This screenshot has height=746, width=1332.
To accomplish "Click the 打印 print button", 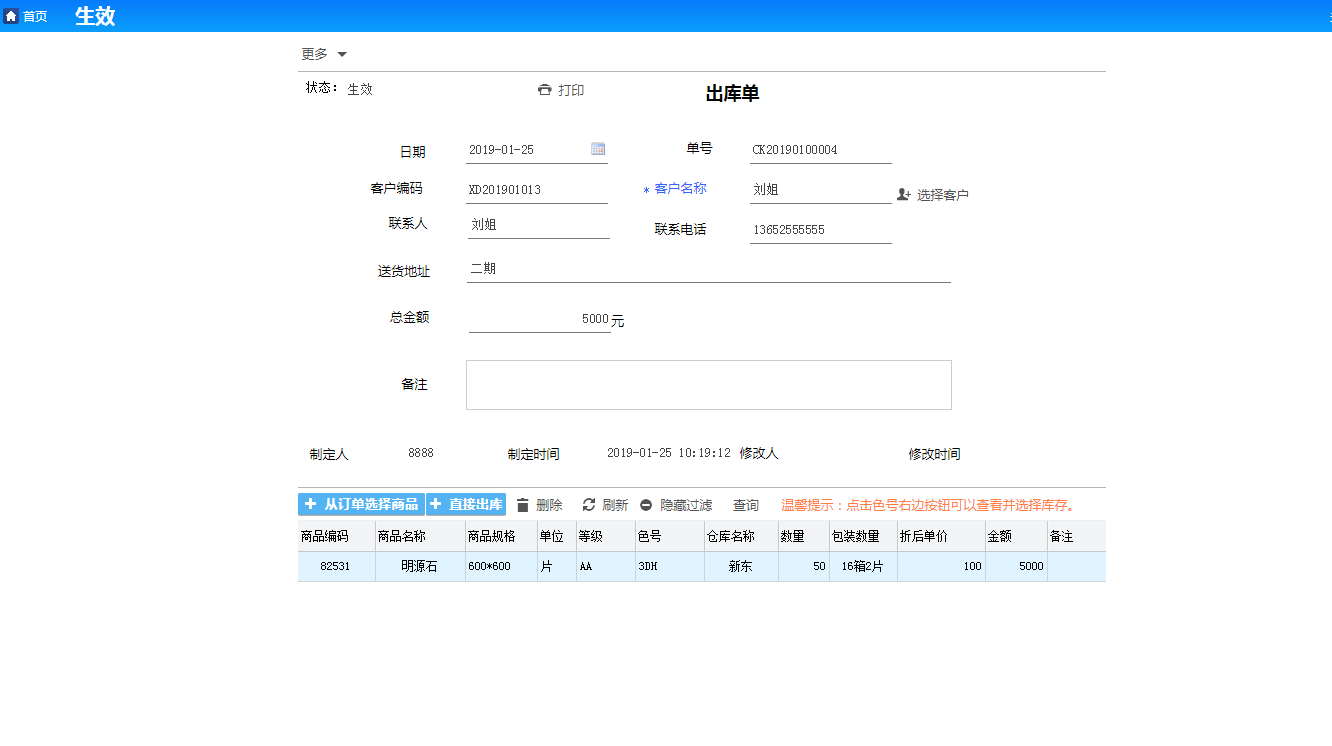I will click(x=571, y=90).
